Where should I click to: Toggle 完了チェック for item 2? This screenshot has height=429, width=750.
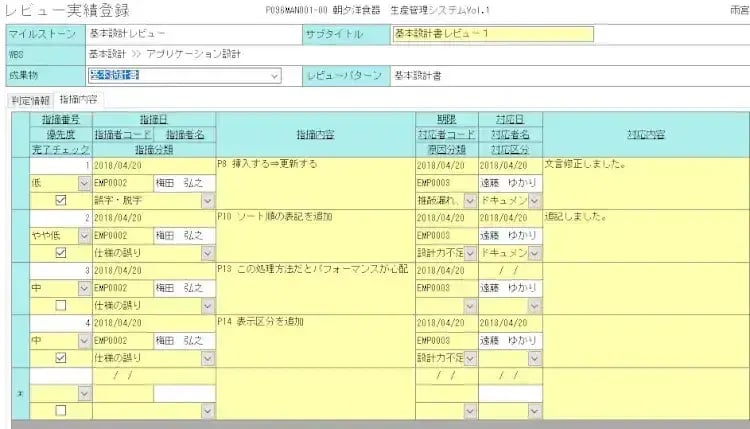[x=60, y=253]
